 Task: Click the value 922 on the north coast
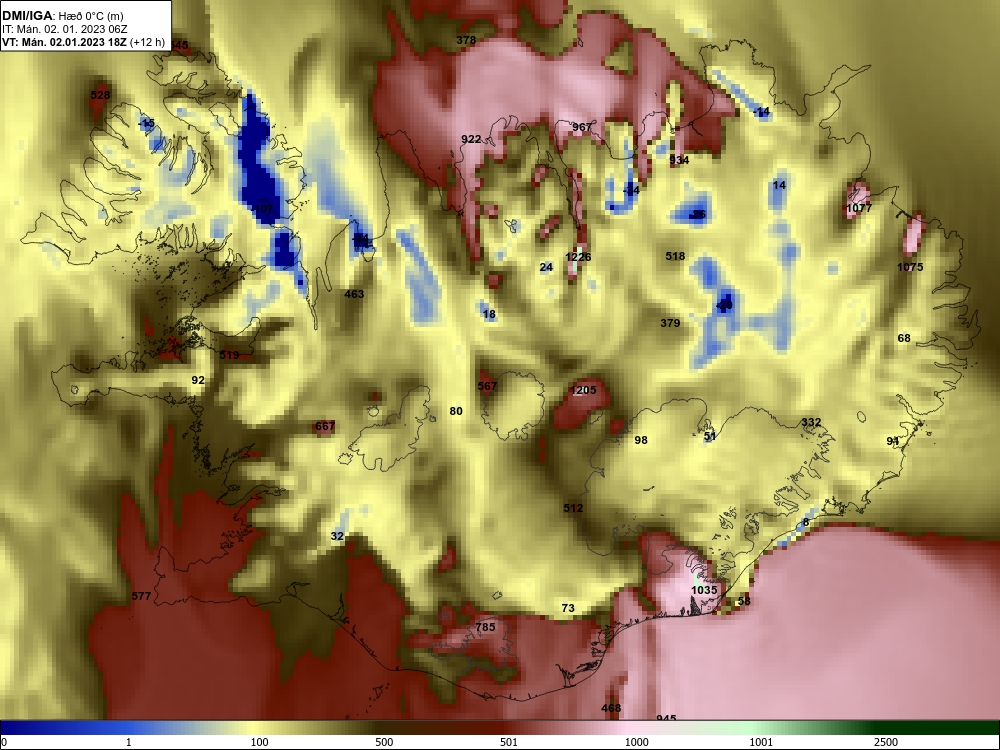tap(471, 139)
